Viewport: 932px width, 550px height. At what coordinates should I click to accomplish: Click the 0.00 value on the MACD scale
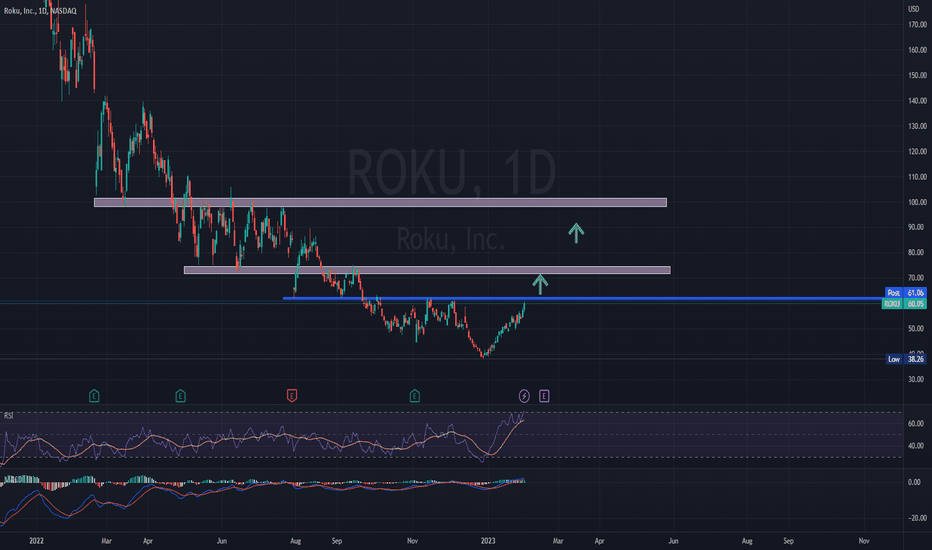pyautogui.click(x=915, y=482)
